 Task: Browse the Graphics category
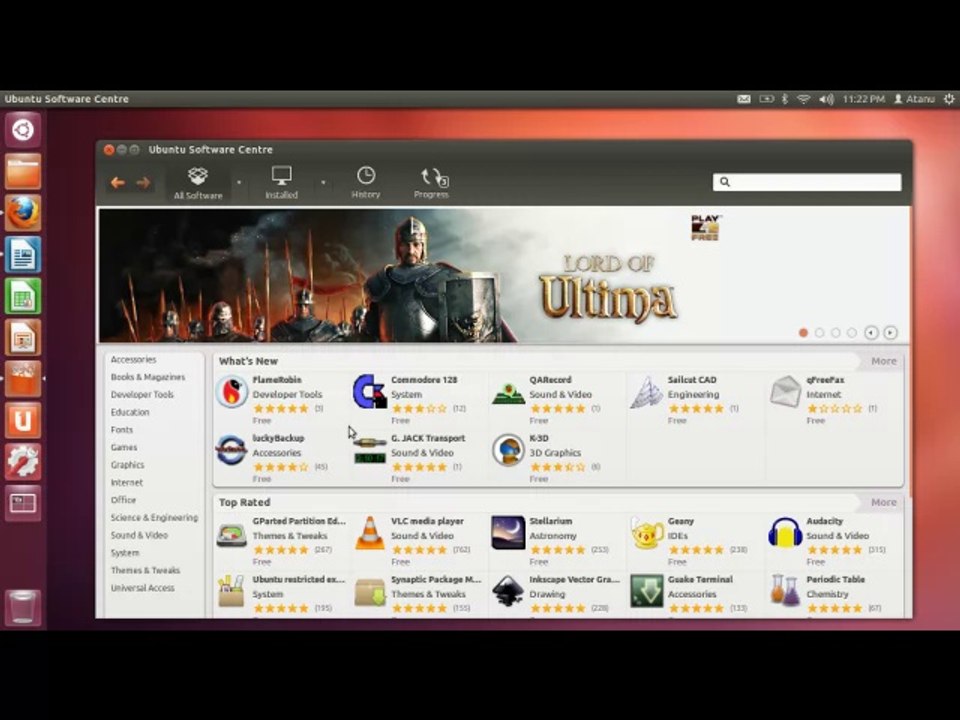(127, 465)
